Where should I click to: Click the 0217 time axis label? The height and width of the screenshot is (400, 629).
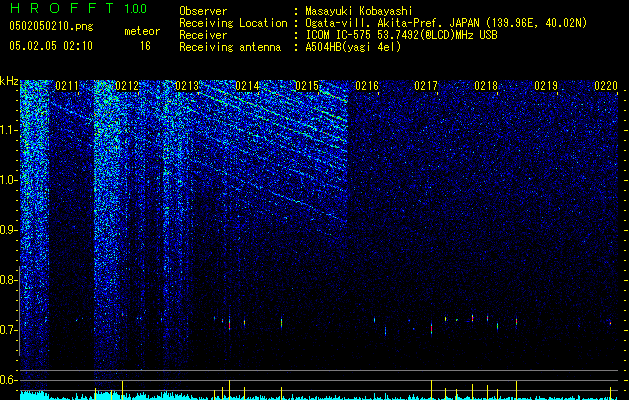426,86
